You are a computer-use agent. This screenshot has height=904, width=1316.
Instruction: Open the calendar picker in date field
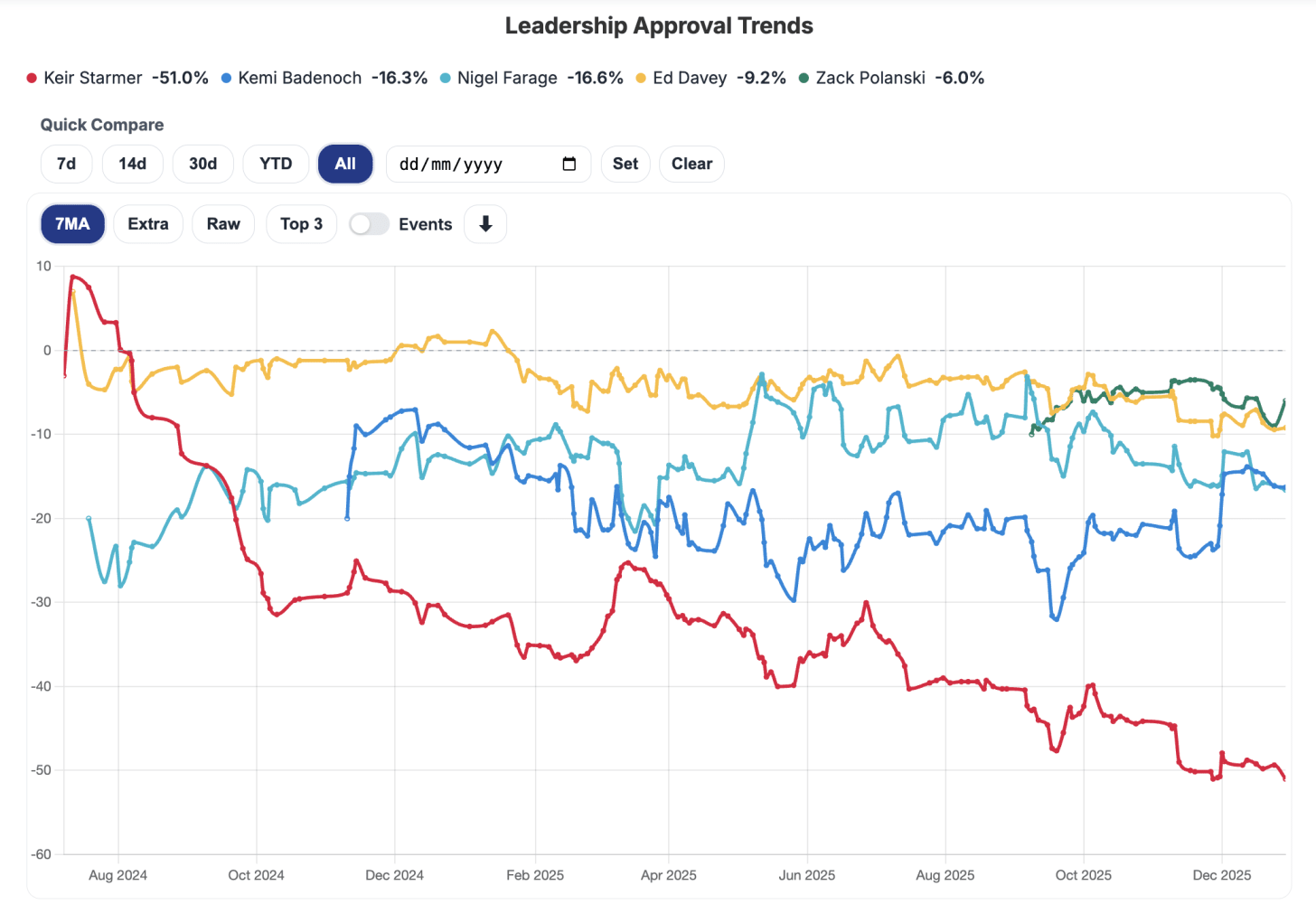(569, 164)
